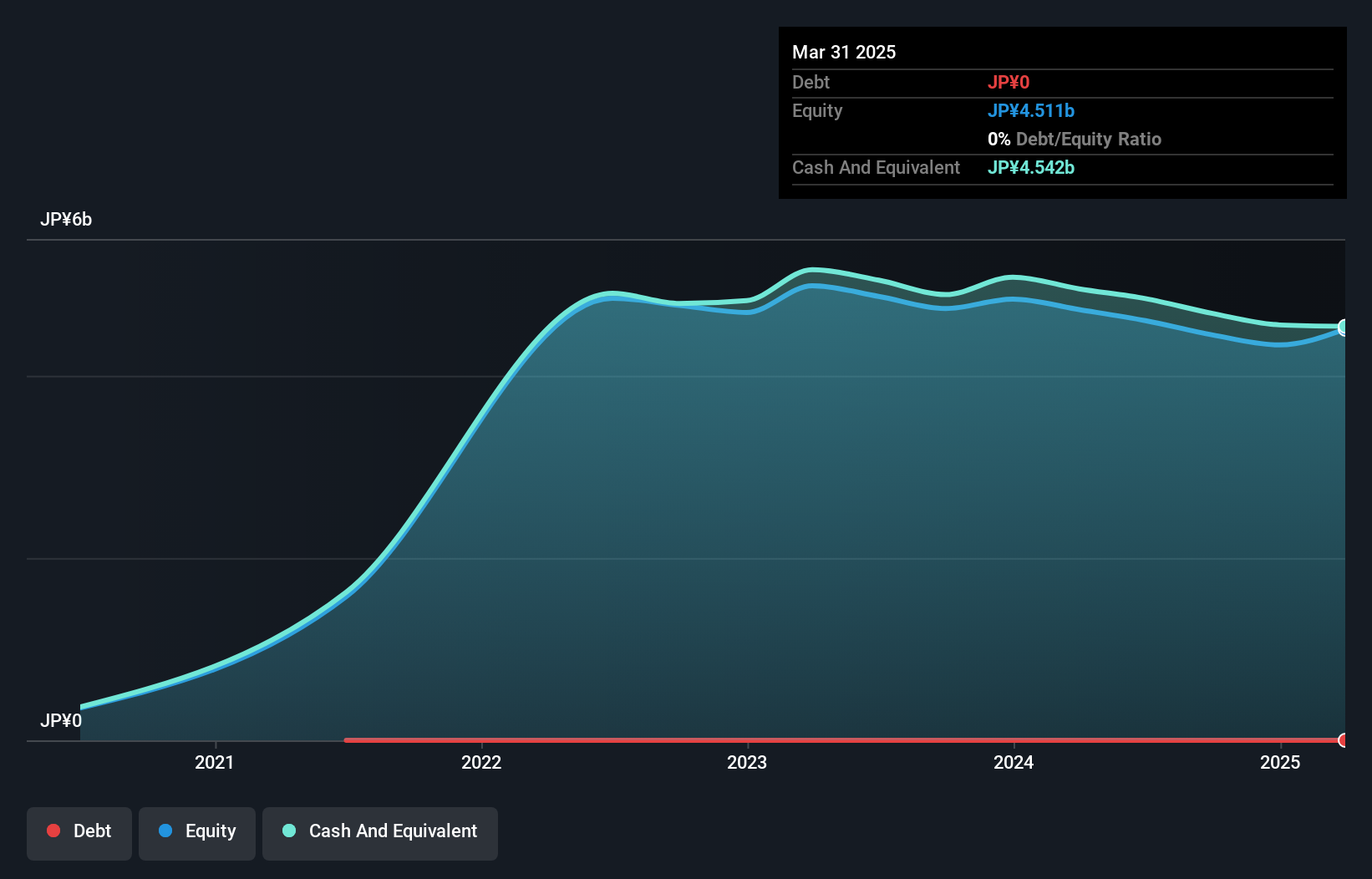
Task: Click the red Debt endpoint marker
Action: point(1344,740)
